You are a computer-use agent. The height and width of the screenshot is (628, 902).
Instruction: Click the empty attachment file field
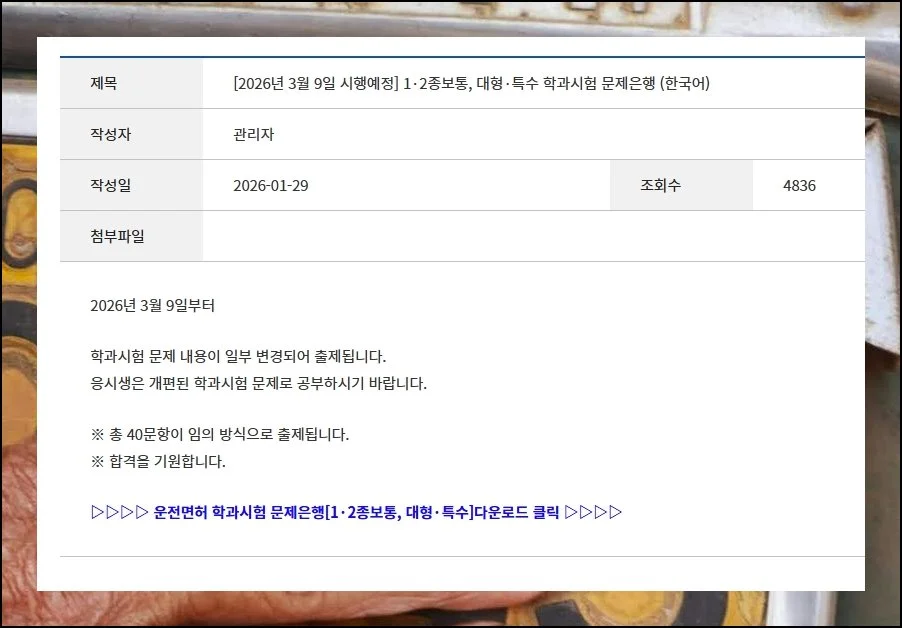pos(533,237)
